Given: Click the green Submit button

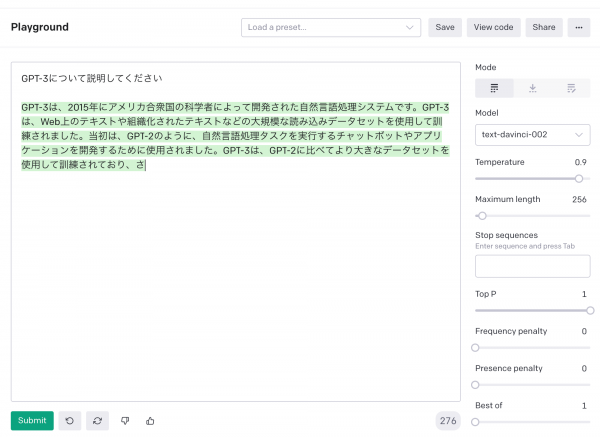Looking at the screenshot, I should pyautogui.click(x=32, y=421).
